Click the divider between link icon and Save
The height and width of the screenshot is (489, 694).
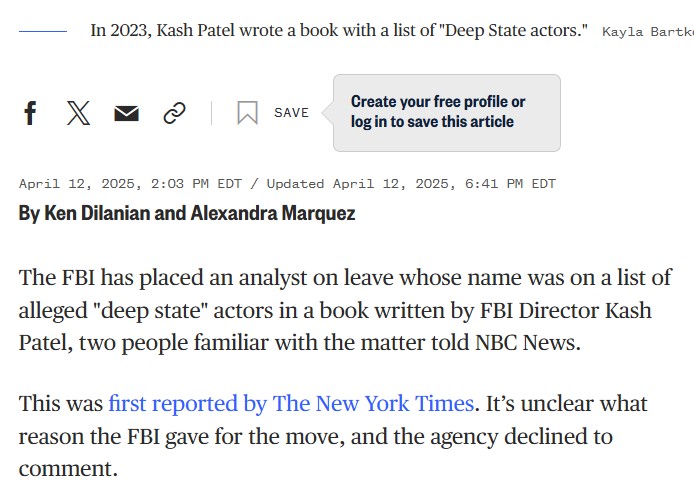(x=212, y=113)
